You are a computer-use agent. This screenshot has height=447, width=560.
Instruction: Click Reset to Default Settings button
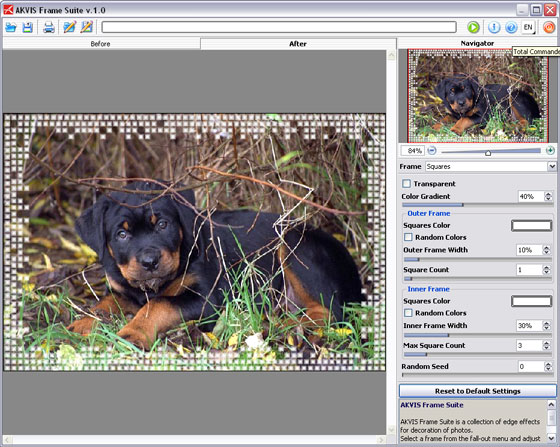tap(478, 391)
